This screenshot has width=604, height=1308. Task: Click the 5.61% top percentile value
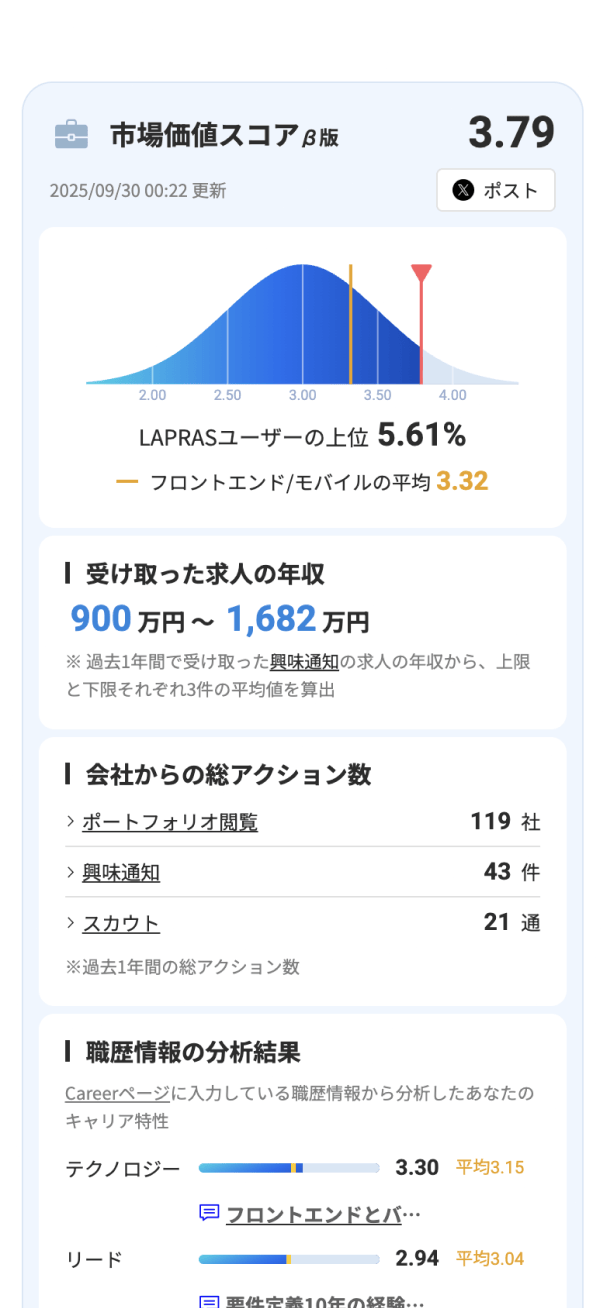point(422,435)
